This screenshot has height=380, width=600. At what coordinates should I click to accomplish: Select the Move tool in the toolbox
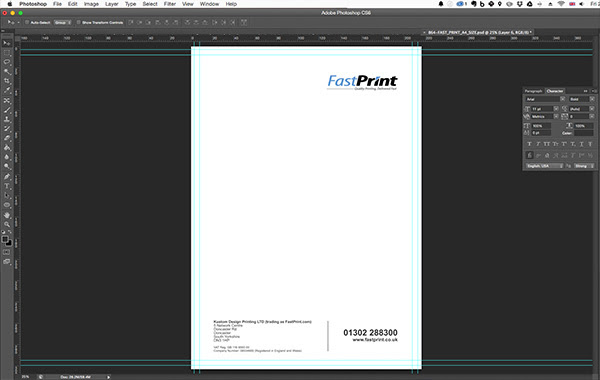pos(7,43)
